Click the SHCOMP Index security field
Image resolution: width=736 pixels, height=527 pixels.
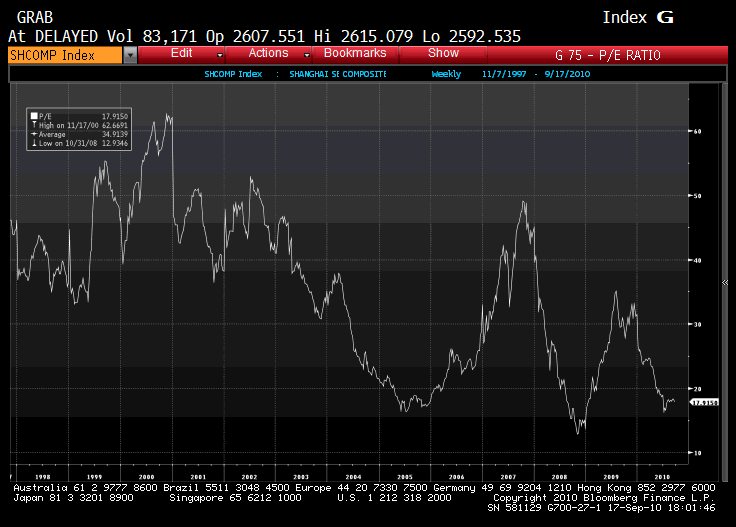(x=65, y=55)
